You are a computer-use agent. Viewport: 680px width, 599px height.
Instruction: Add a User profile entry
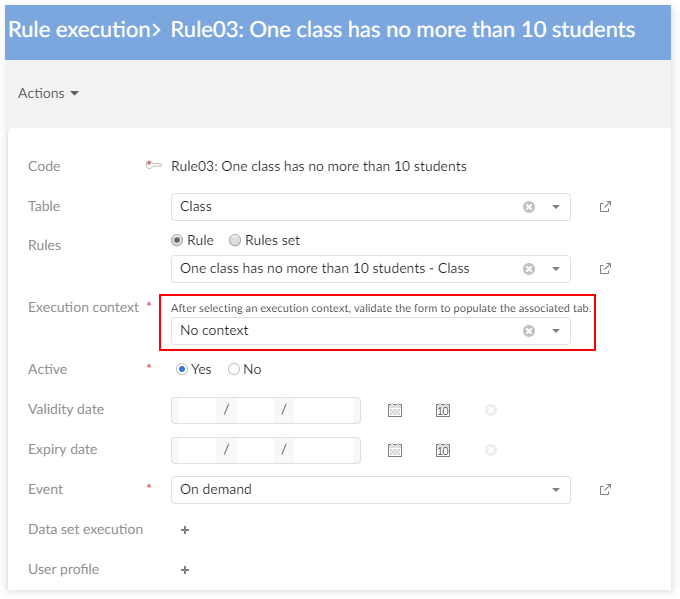click(x=185, y=570)
